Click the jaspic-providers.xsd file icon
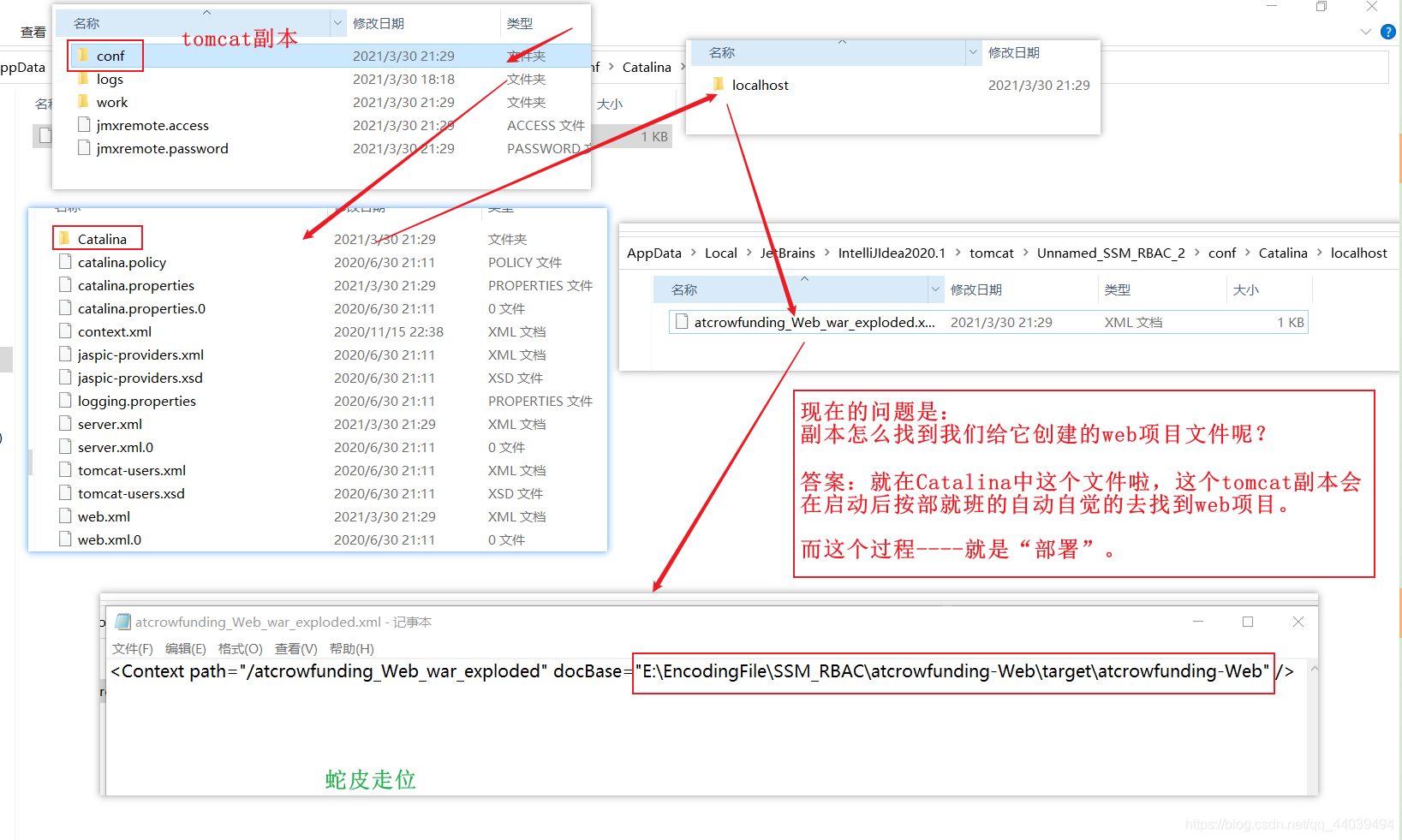 click(x=65, y=378)
